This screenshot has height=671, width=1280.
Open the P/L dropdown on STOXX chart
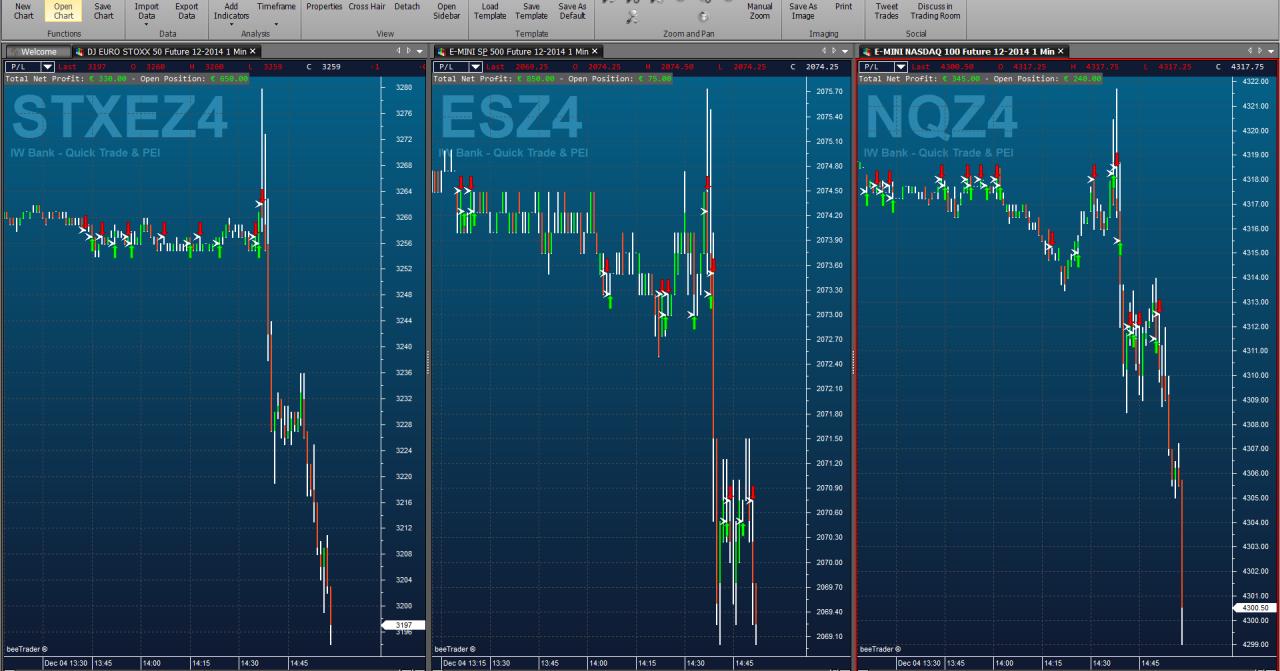47,67
